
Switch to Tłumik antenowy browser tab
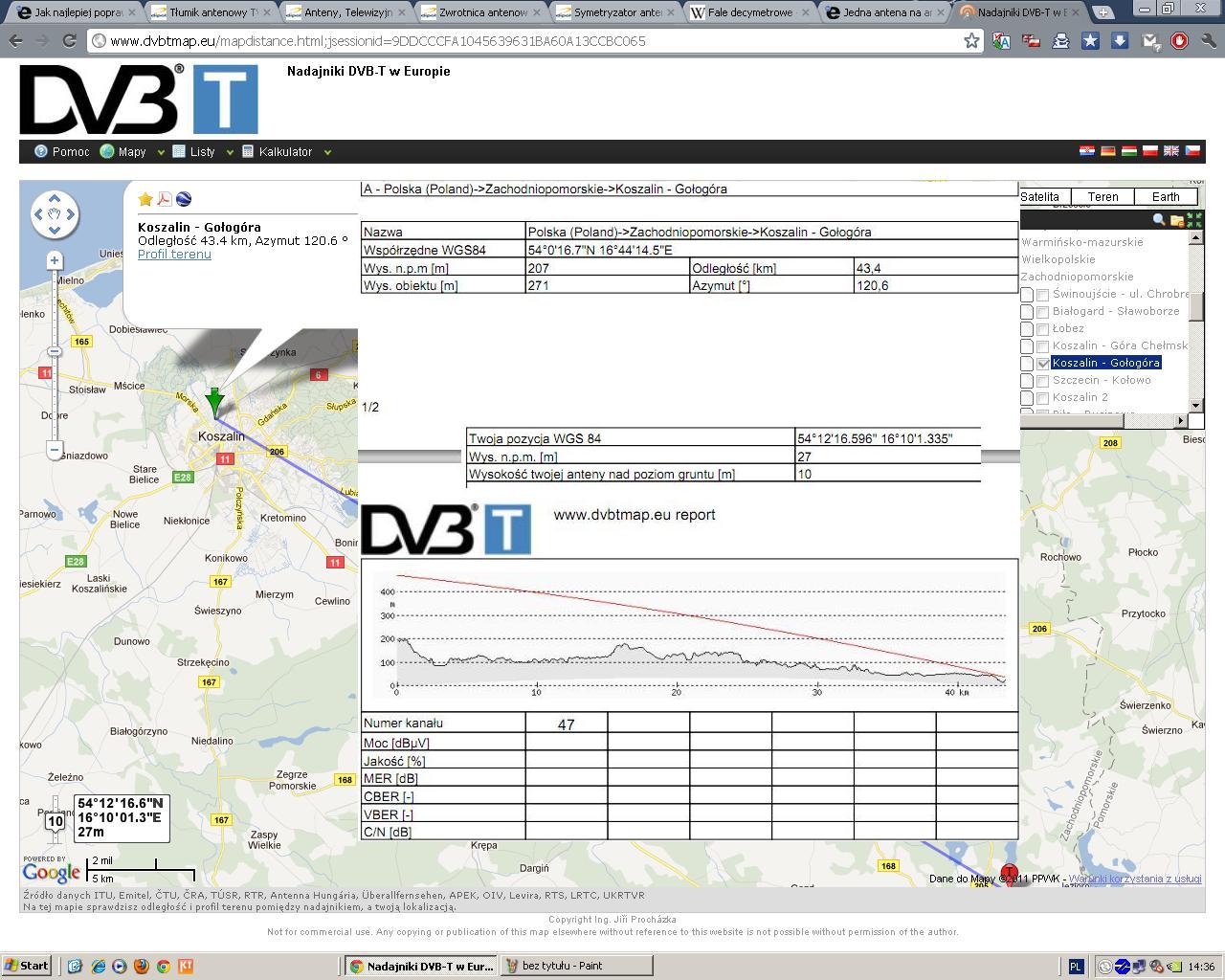(212, 12)
